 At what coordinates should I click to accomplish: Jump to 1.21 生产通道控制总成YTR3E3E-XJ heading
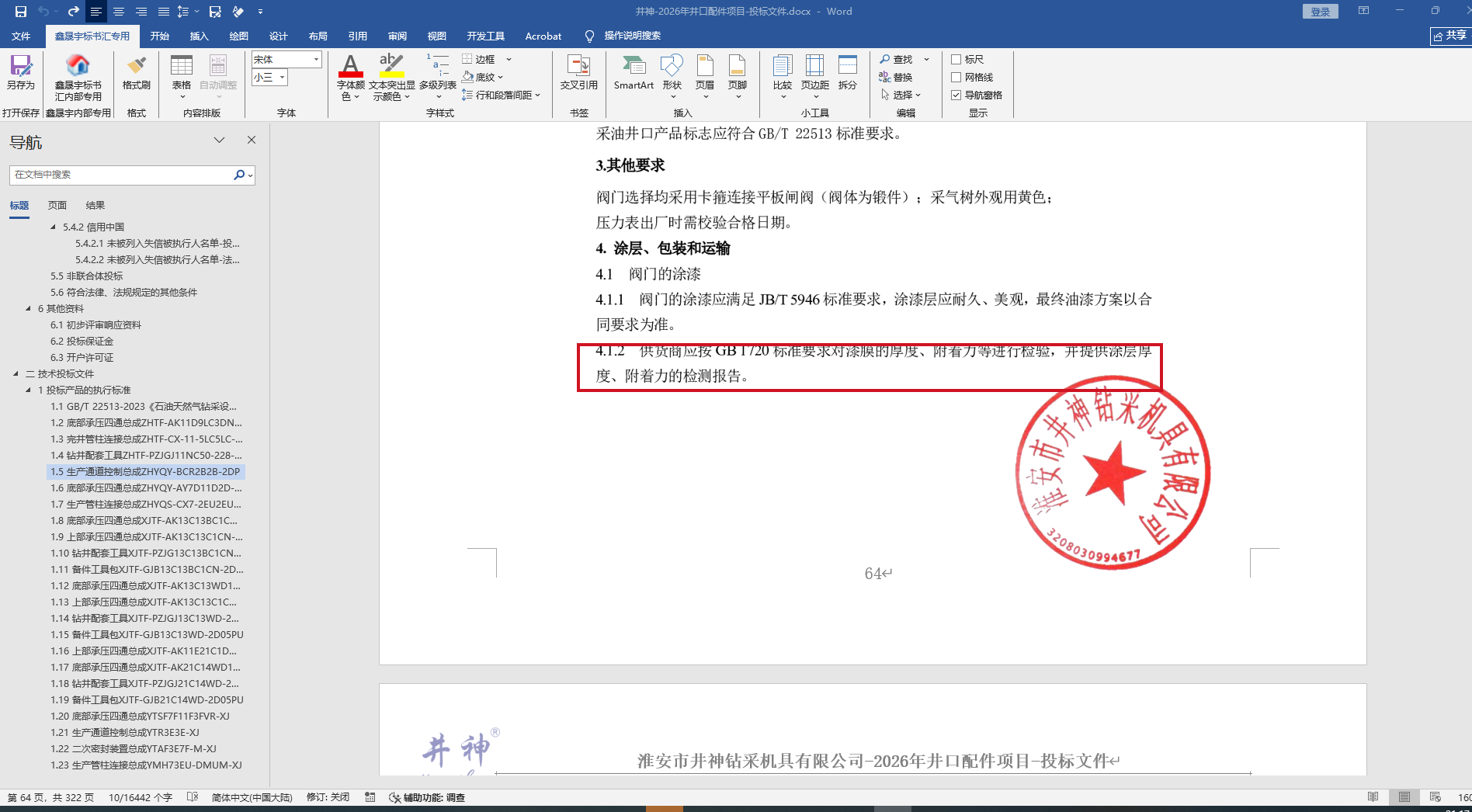(125, 733)
